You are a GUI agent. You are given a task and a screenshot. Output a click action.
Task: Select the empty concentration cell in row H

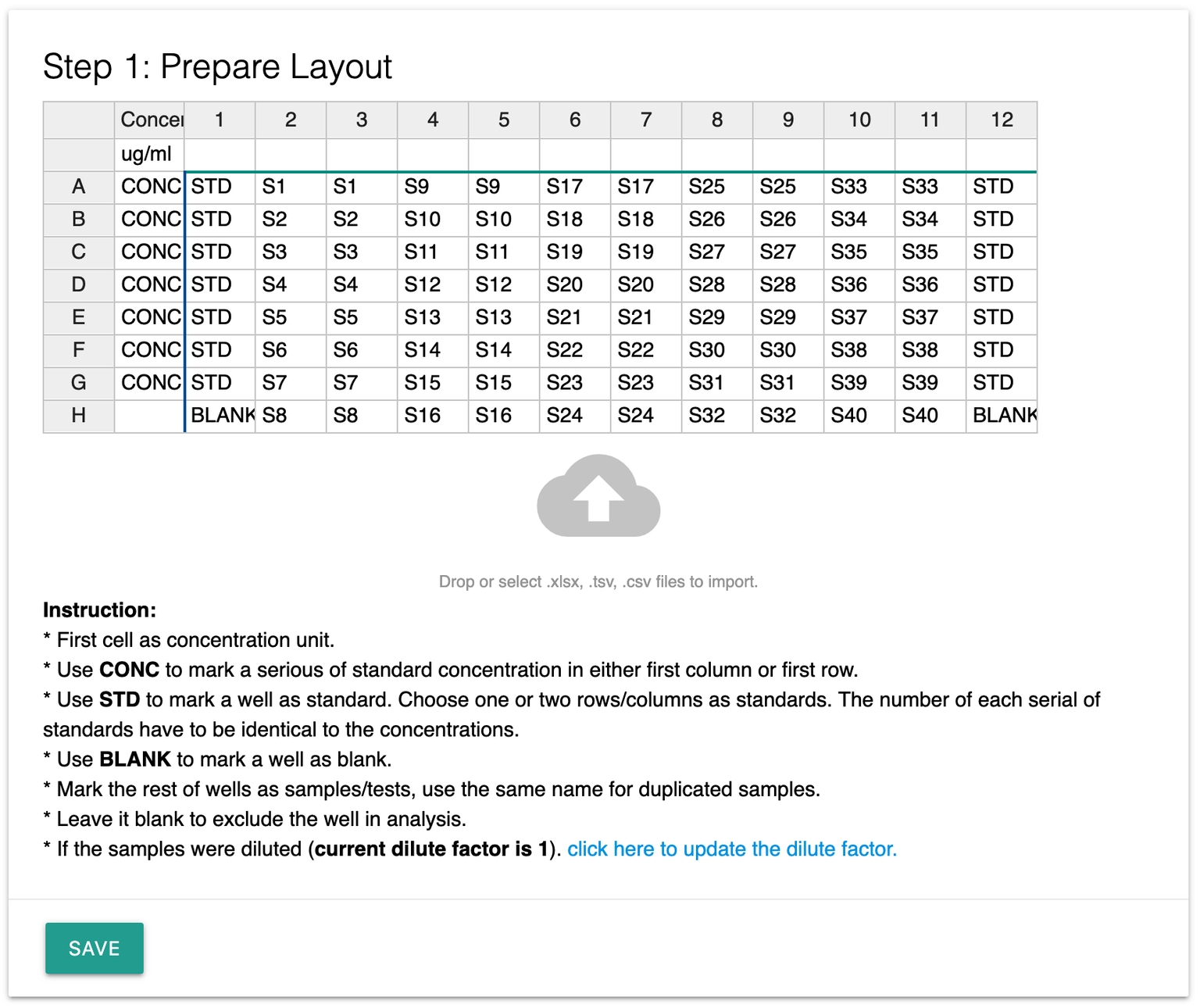(x=149, y=416)
